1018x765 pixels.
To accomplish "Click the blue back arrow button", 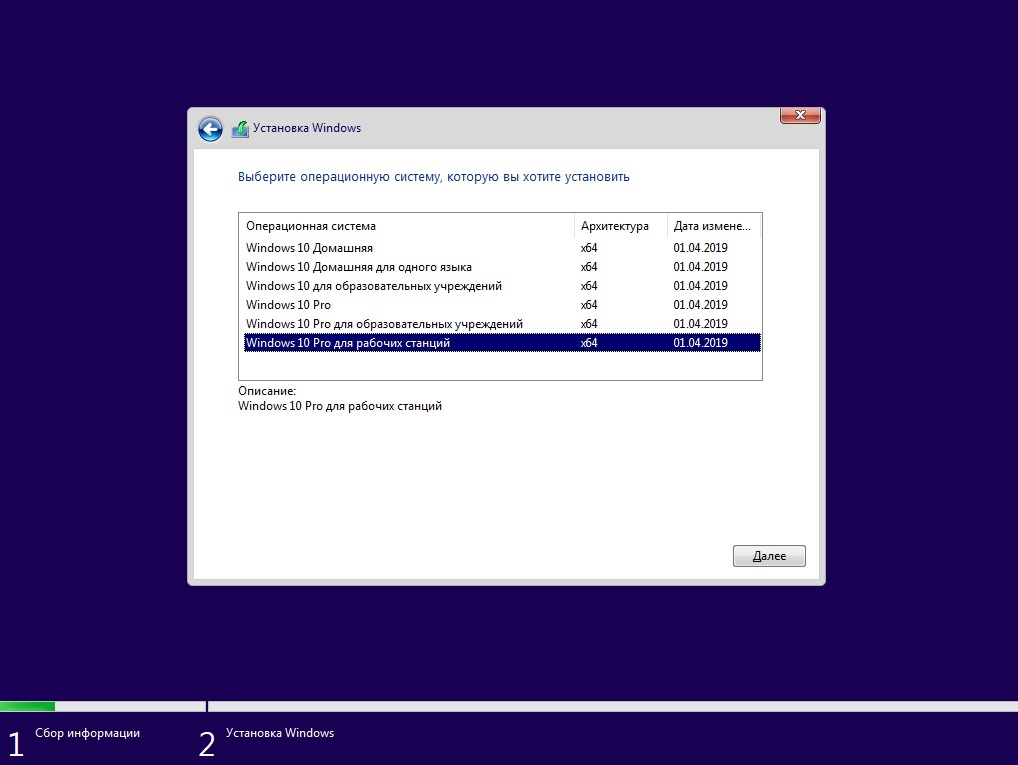I will pos(210,129).
